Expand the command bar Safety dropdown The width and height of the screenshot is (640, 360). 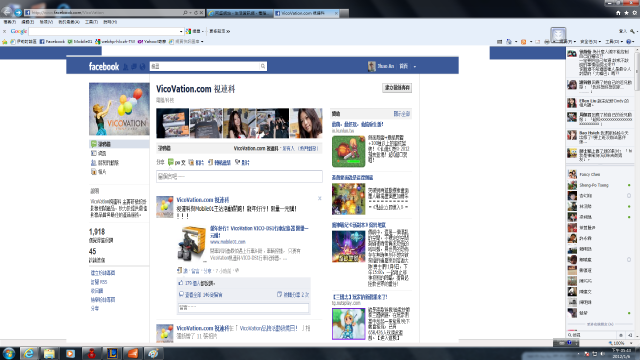600,42
